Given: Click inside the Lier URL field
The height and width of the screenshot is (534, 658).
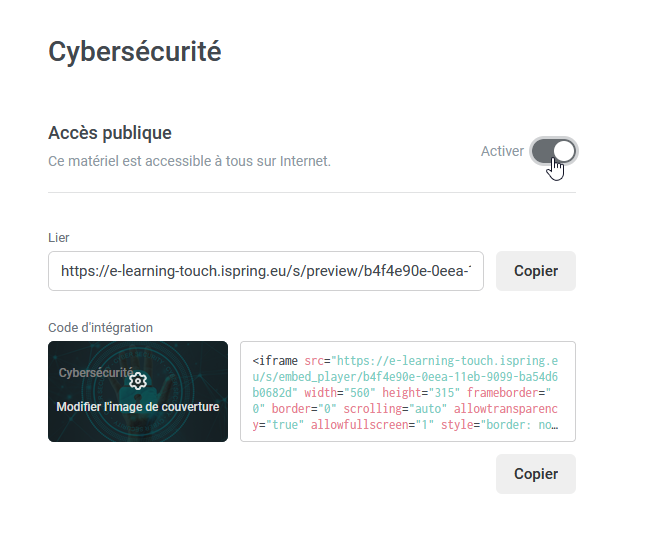Looking at the screenshot, I should pyautogui.click(x=266, y=271).
